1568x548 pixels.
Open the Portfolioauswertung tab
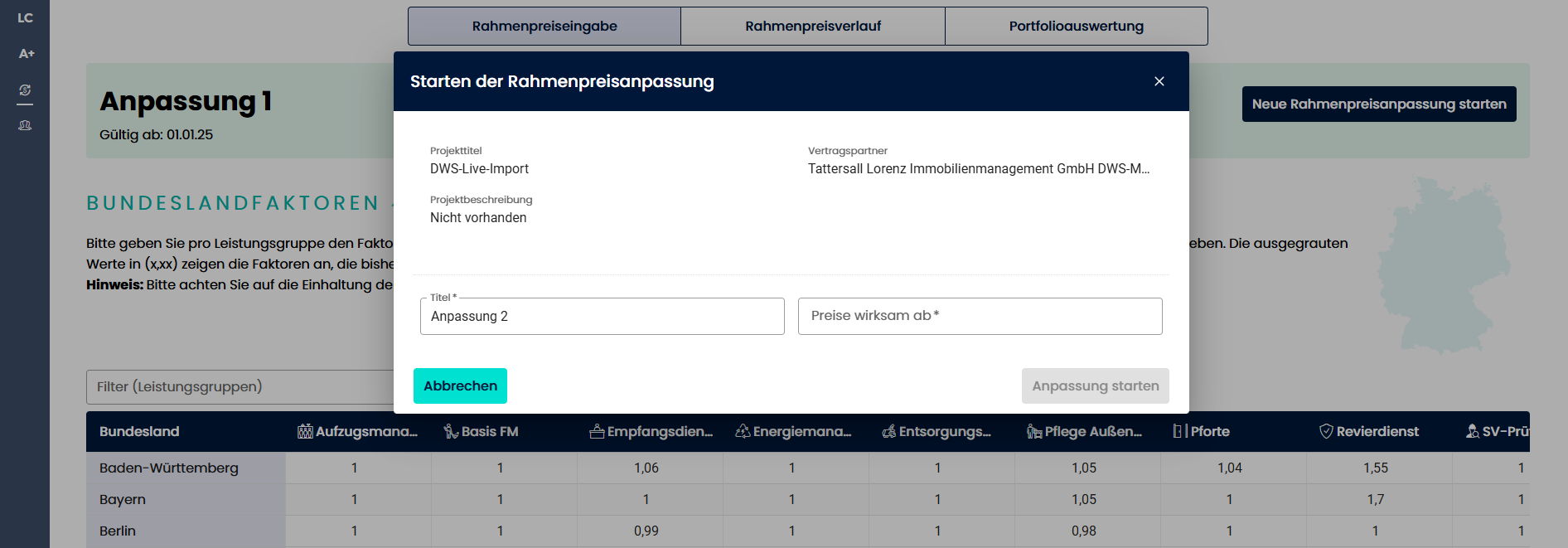(x=1076, y=27)
